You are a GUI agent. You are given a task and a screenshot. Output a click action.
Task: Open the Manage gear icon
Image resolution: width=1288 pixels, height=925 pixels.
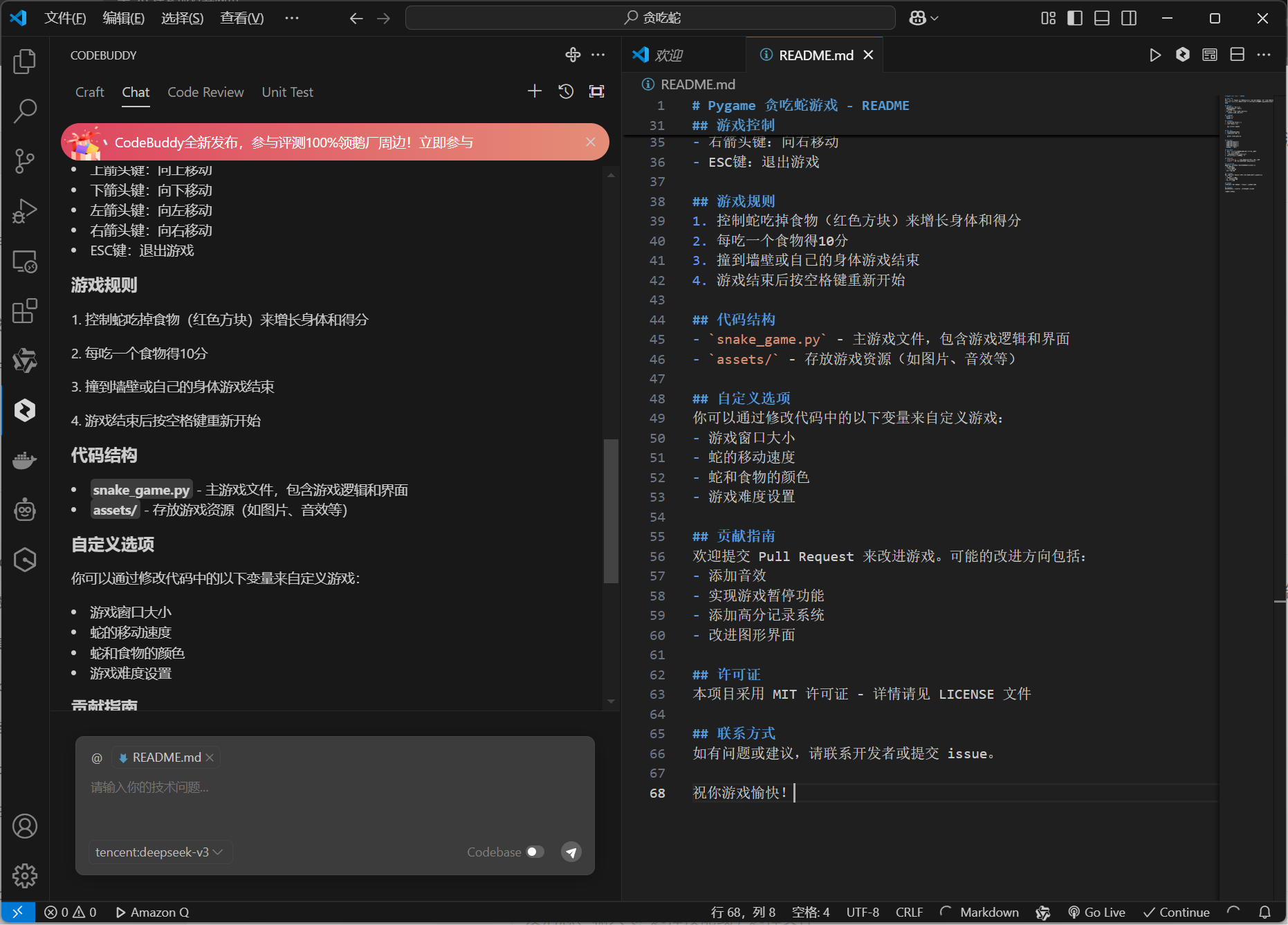pyautogui.click(x=25, y=876)
